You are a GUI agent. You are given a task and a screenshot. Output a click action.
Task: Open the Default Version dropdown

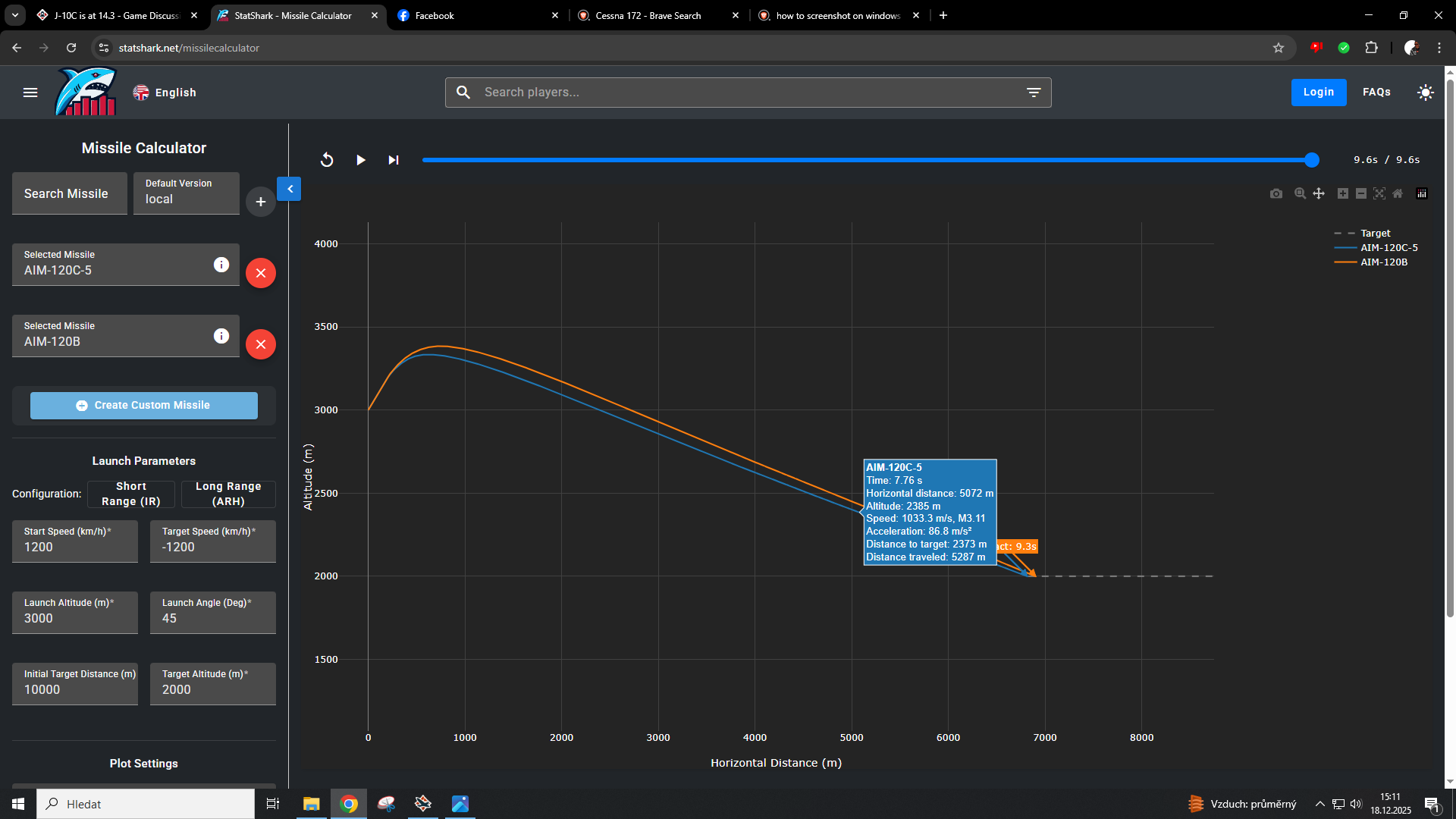pos(187,193)
